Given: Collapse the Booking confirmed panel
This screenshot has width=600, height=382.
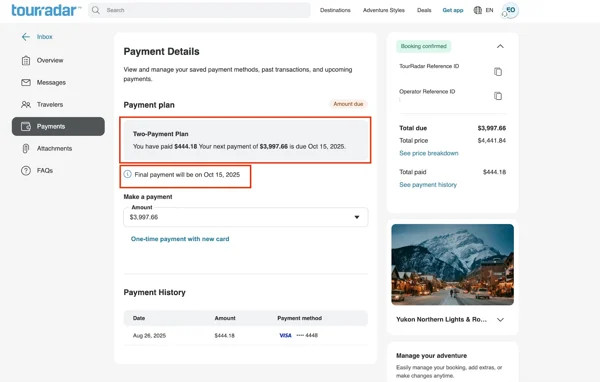Looking at the screenshot, I should tap(500, 46).
